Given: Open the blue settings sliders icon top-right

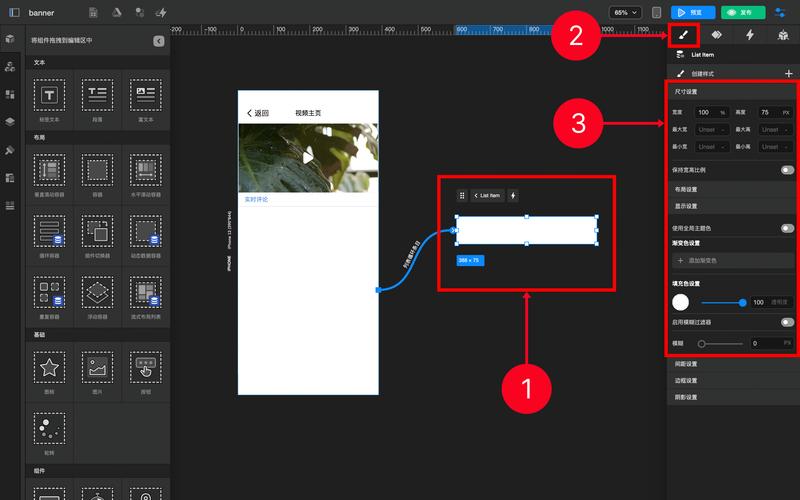Looking at the screenshot, I should (780, 12).
